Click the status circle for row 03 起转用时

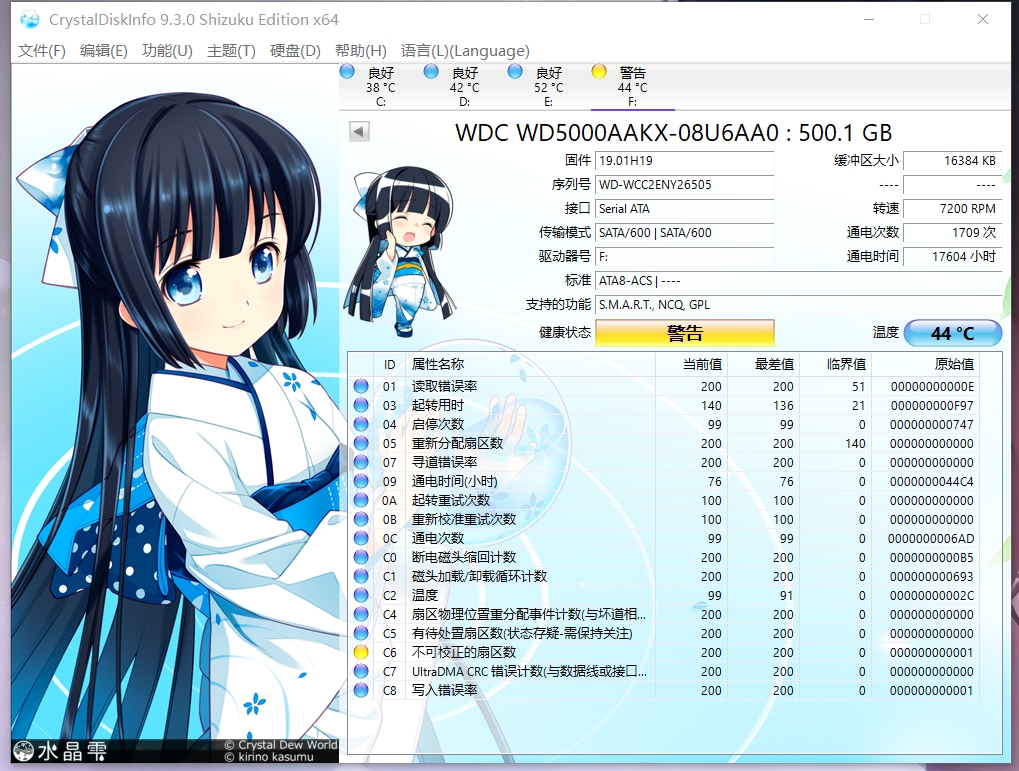pyautogui.click(x=361, y=405)
